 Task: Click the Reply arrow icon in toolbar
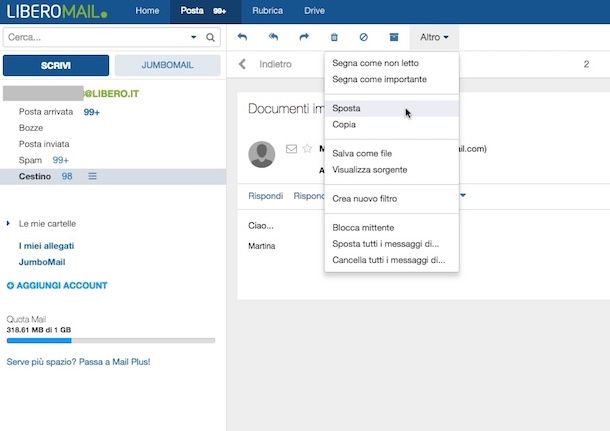242,37
